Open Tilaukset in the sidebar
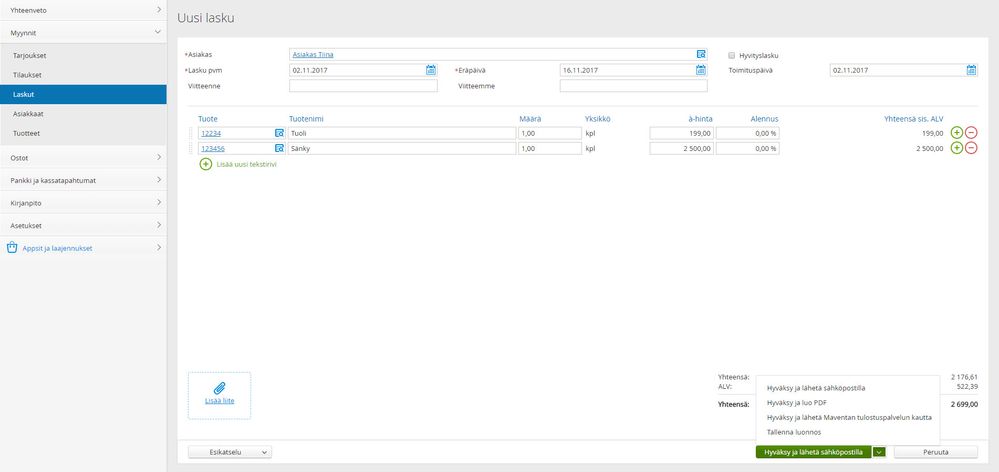The width and height of the screenshot is (999, 472). click(x=83, y=75)
